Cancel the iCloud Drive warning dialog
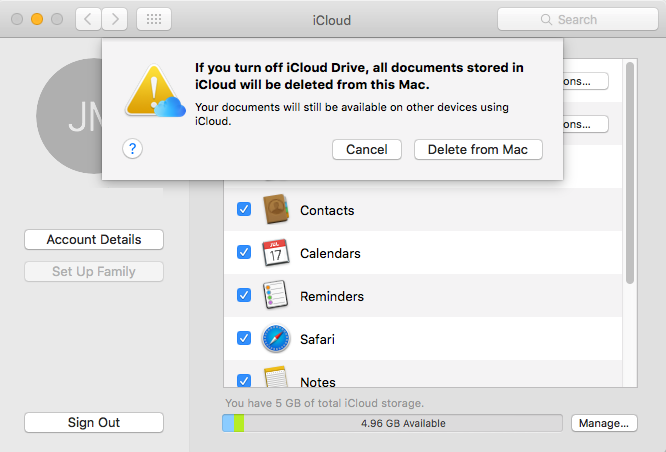Viewport: 666px width, 452px height. click(367, 150)
